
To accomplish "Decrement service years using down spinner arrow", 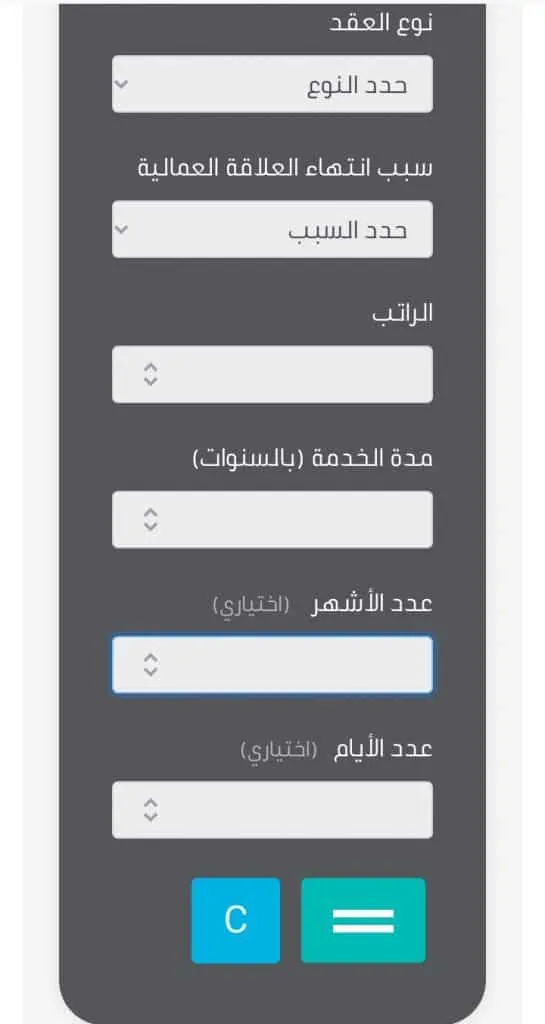I will pyautogui.click(x=151, y=526).
